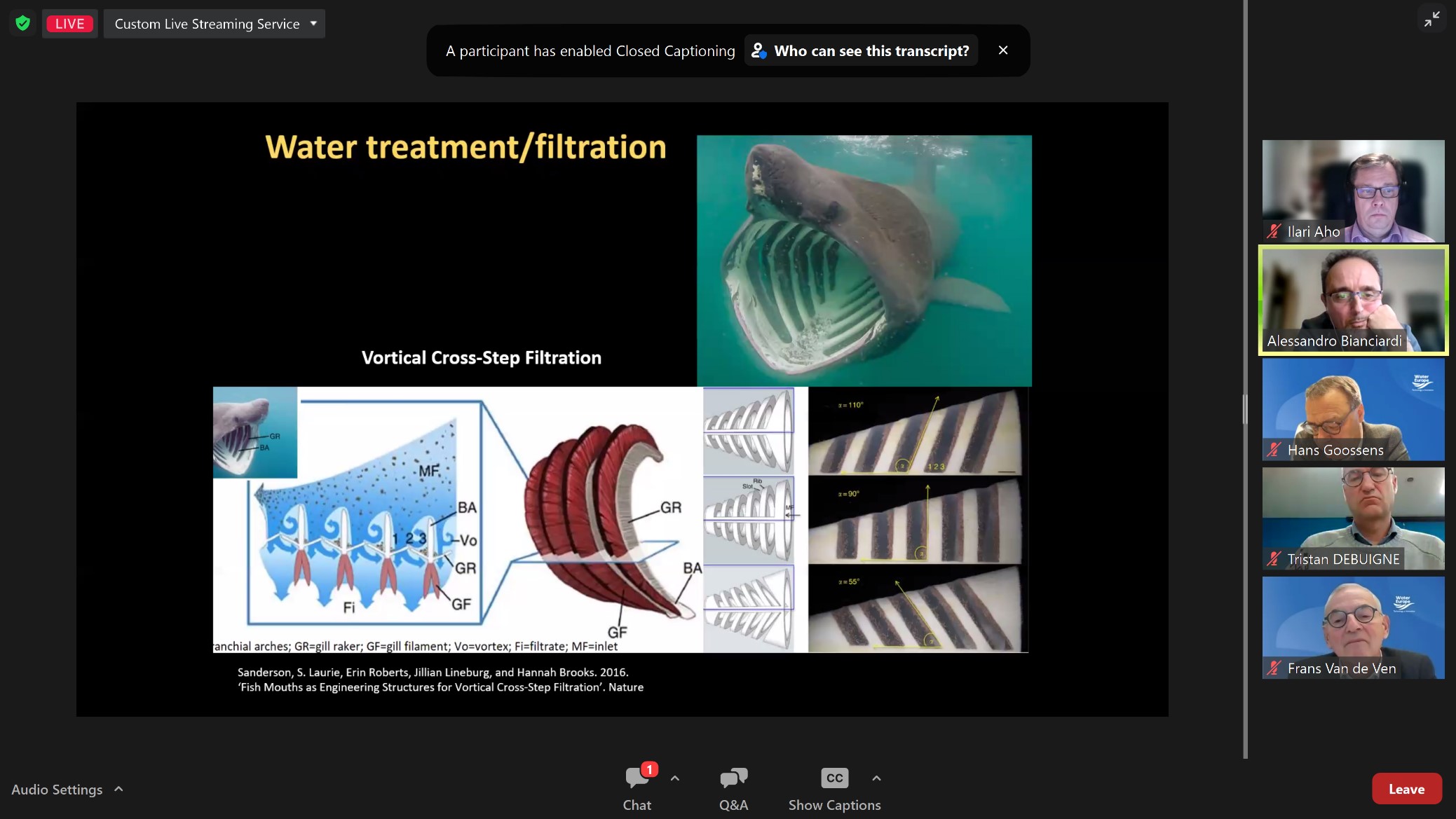The height and width of the screenshot is (819, 1456).
Task: Click Tristan DEBUIGNE's muted microphone icon
Action: point(1274,559)
